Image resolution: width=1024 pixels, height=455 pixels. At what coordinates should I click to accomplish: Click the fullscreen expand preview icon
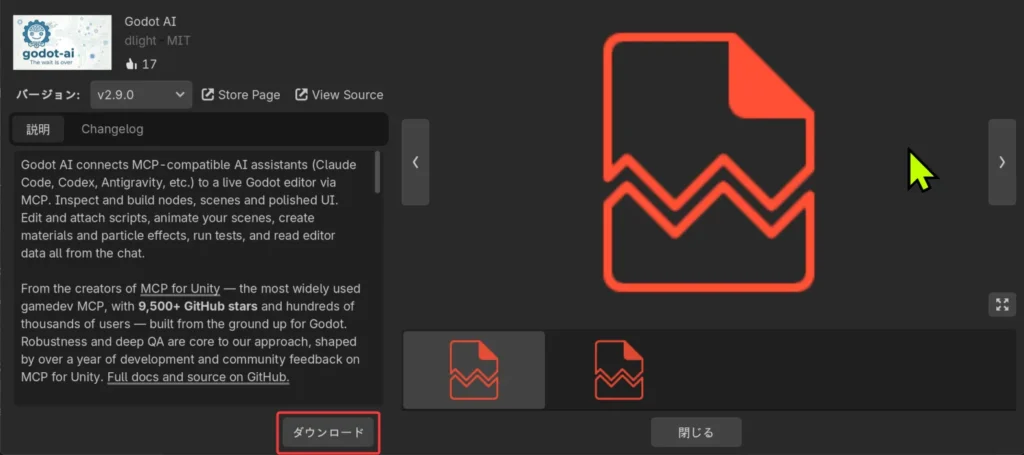tap(1002, 304)
